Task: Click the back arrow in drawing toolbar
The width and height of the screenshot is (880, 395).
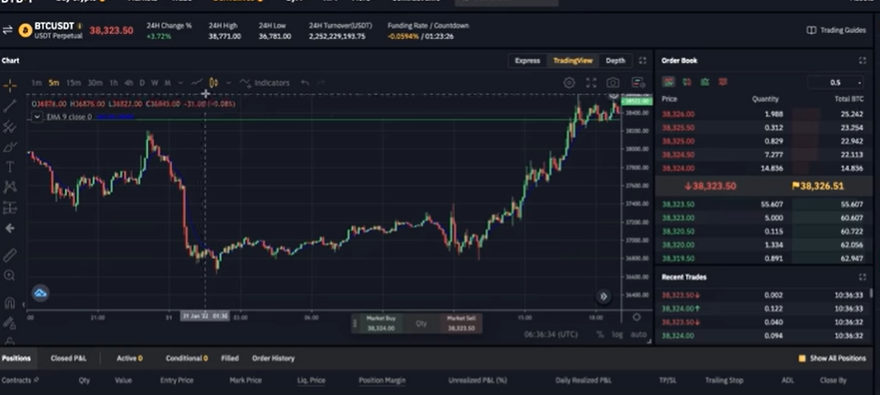Action: pyautogui.click(x=10, y=228)
